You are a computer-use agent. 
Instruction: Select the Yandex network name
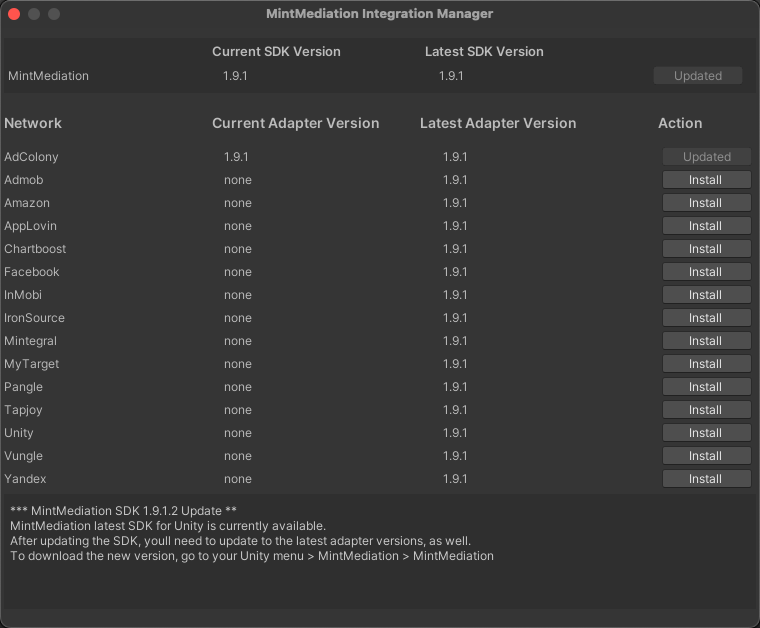tap(25, 479)
